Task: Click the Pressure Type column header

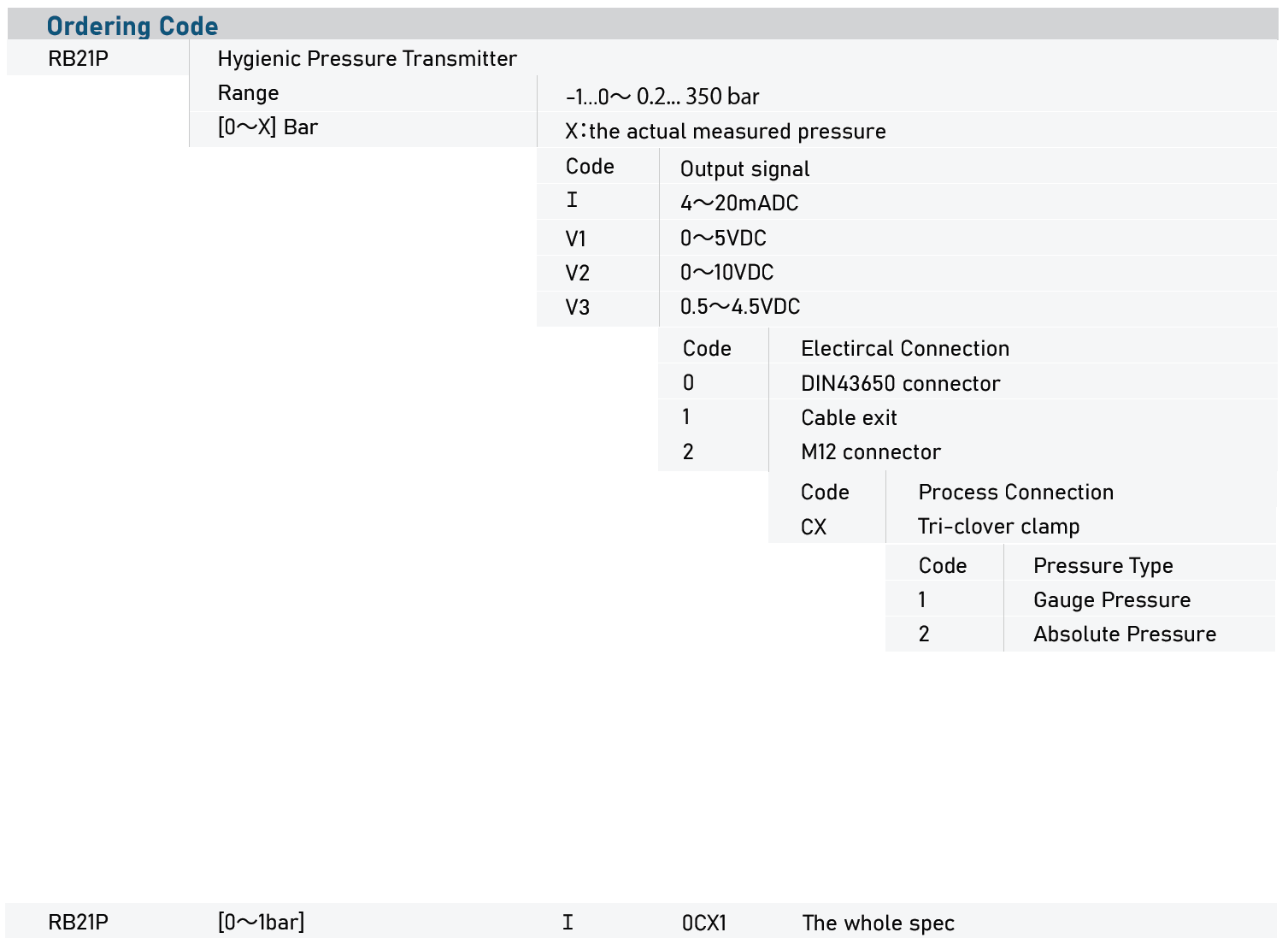Action: point(1103,566)
